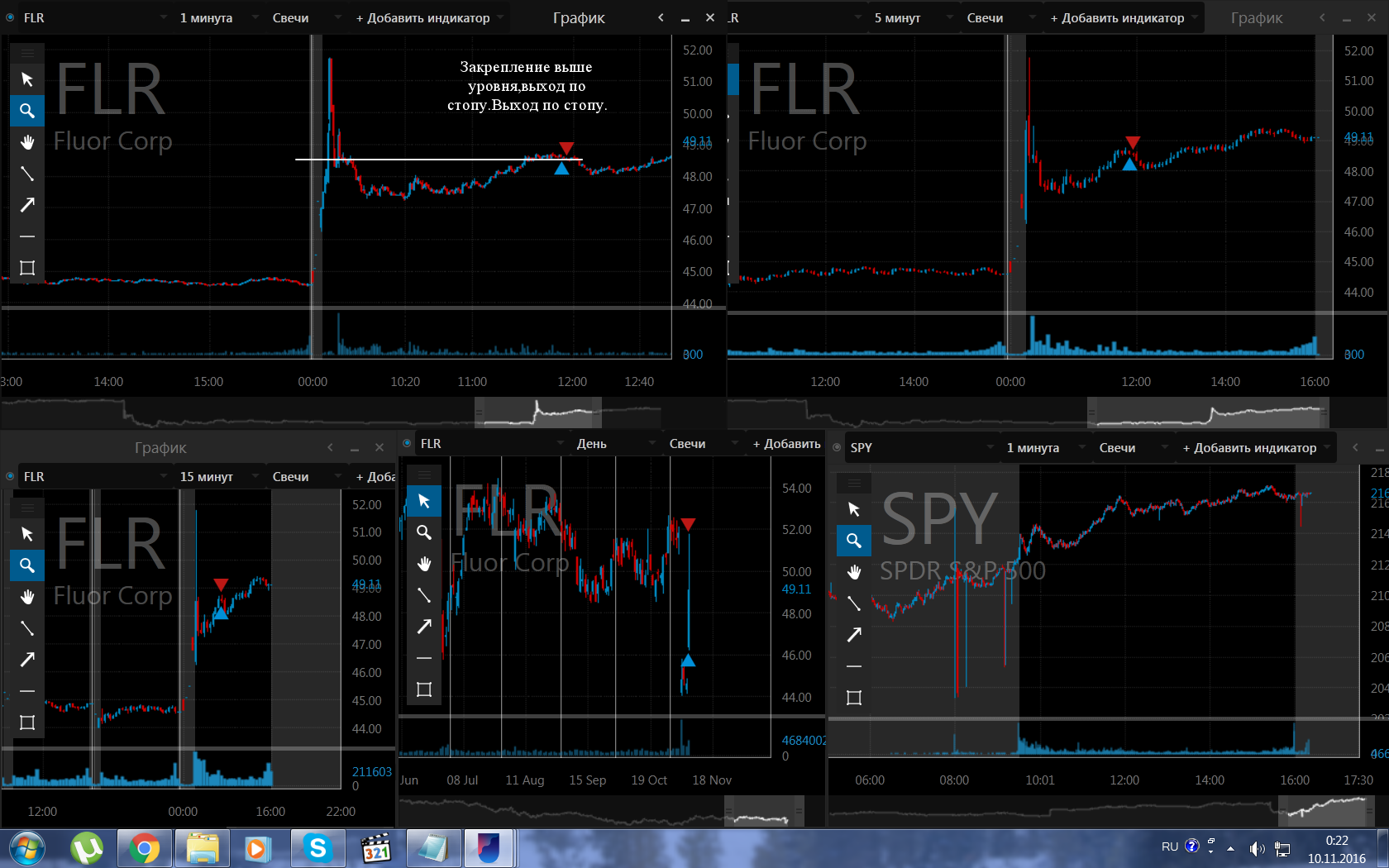Select arrow drawing tool in FLR 1-minute chart
This screenshot has width=1389, height=868.
(27, 205)
